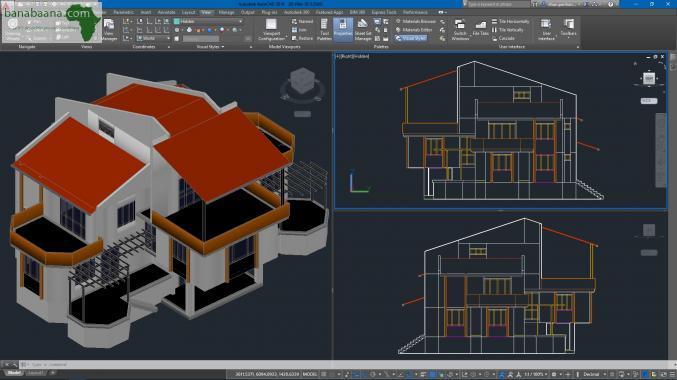The width and height of the screenshot is (677, 380).
Task: Open the User Interface dropdown button
Action: 546,30
